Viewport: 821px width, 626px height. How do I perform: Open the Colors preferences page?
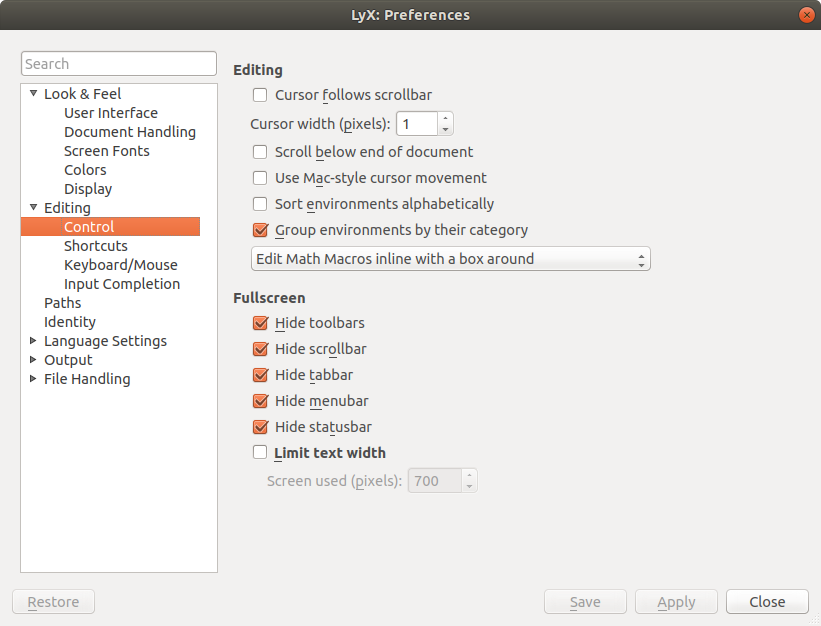pos(85,170)
